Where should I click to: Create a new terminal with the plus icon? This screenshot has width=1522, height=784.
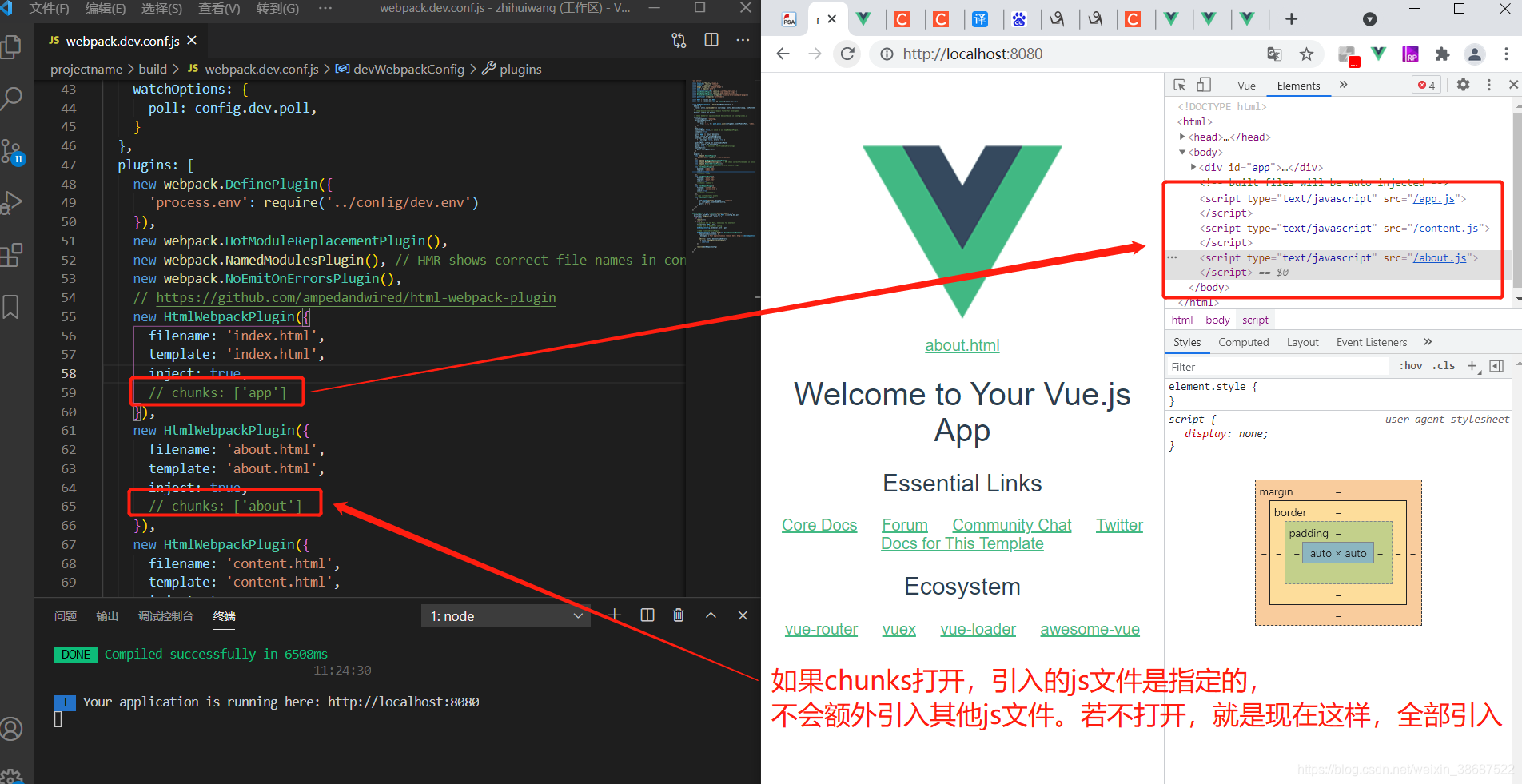(x=614, y=615)
